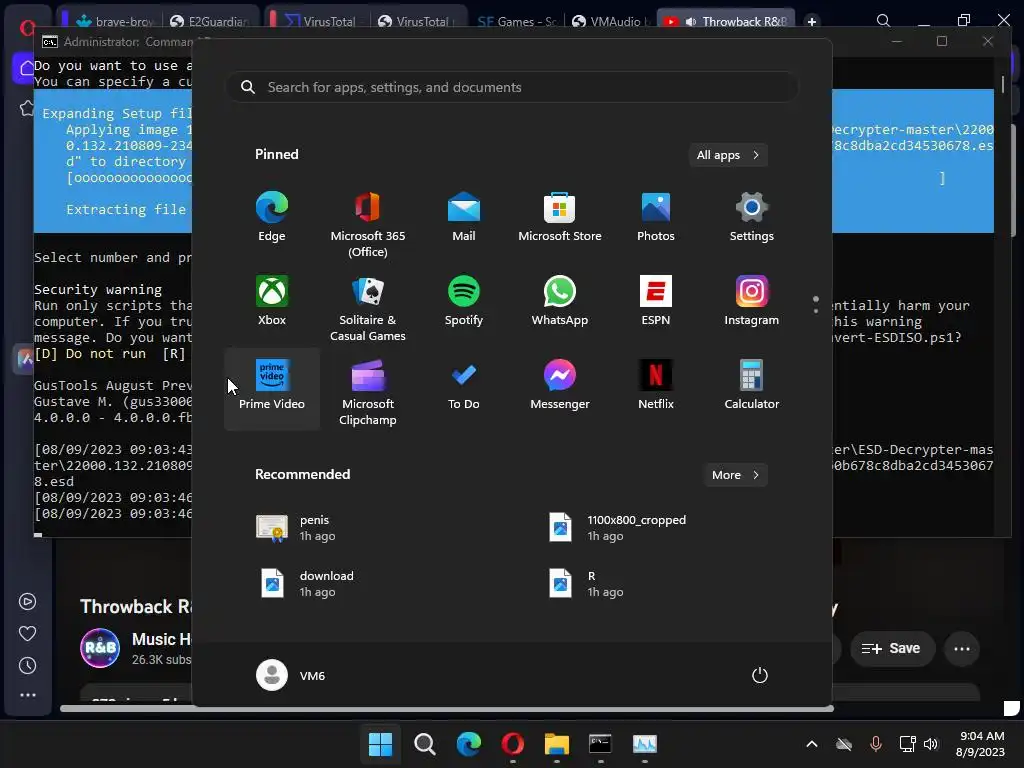Launch Microsoft 365 (Office) from pinned
This screenshot has height=768, width=1024.
coord(368,225)
